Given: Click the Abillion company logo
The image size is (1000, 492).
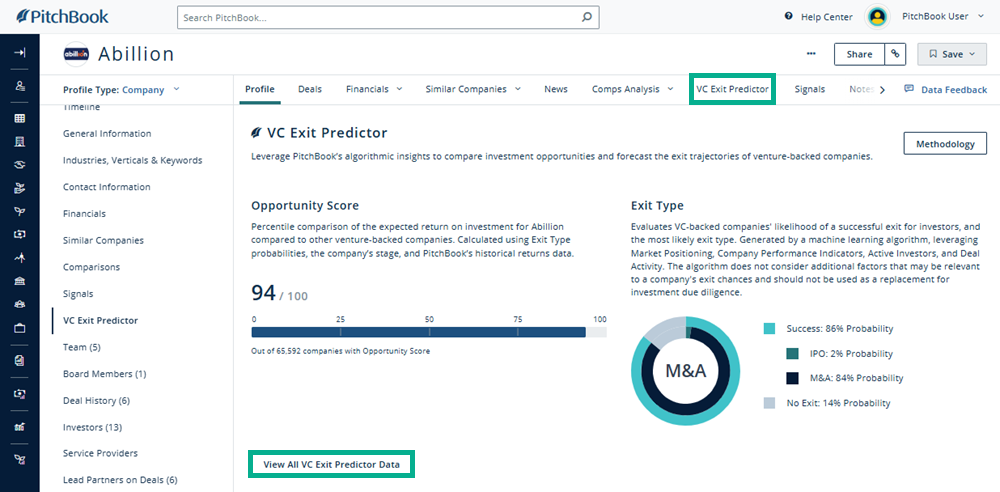Looking at the screenshot, I should pos(77,54).
